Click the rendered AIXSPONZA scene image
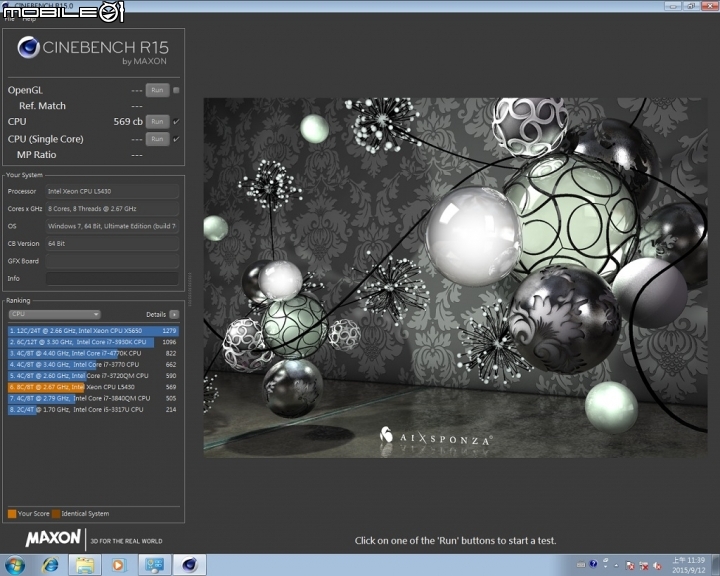720x576 pixels. (455, 277)
